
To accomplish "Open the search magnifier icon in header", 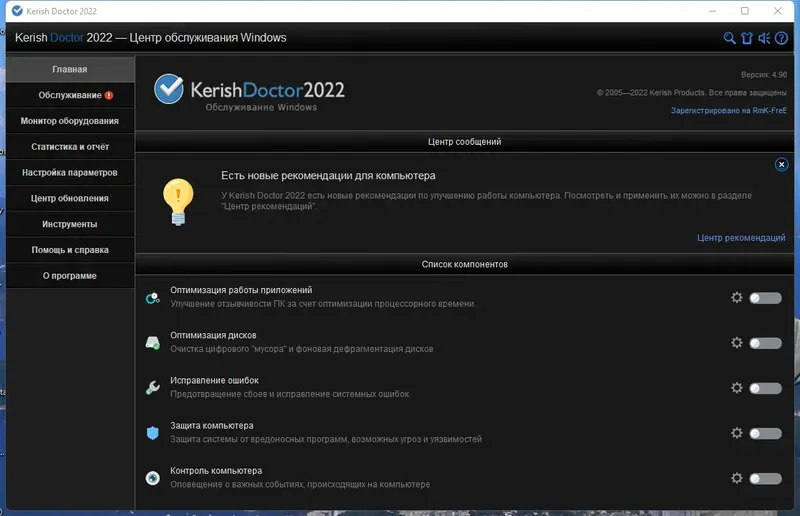I will click(x=729, y=38).
